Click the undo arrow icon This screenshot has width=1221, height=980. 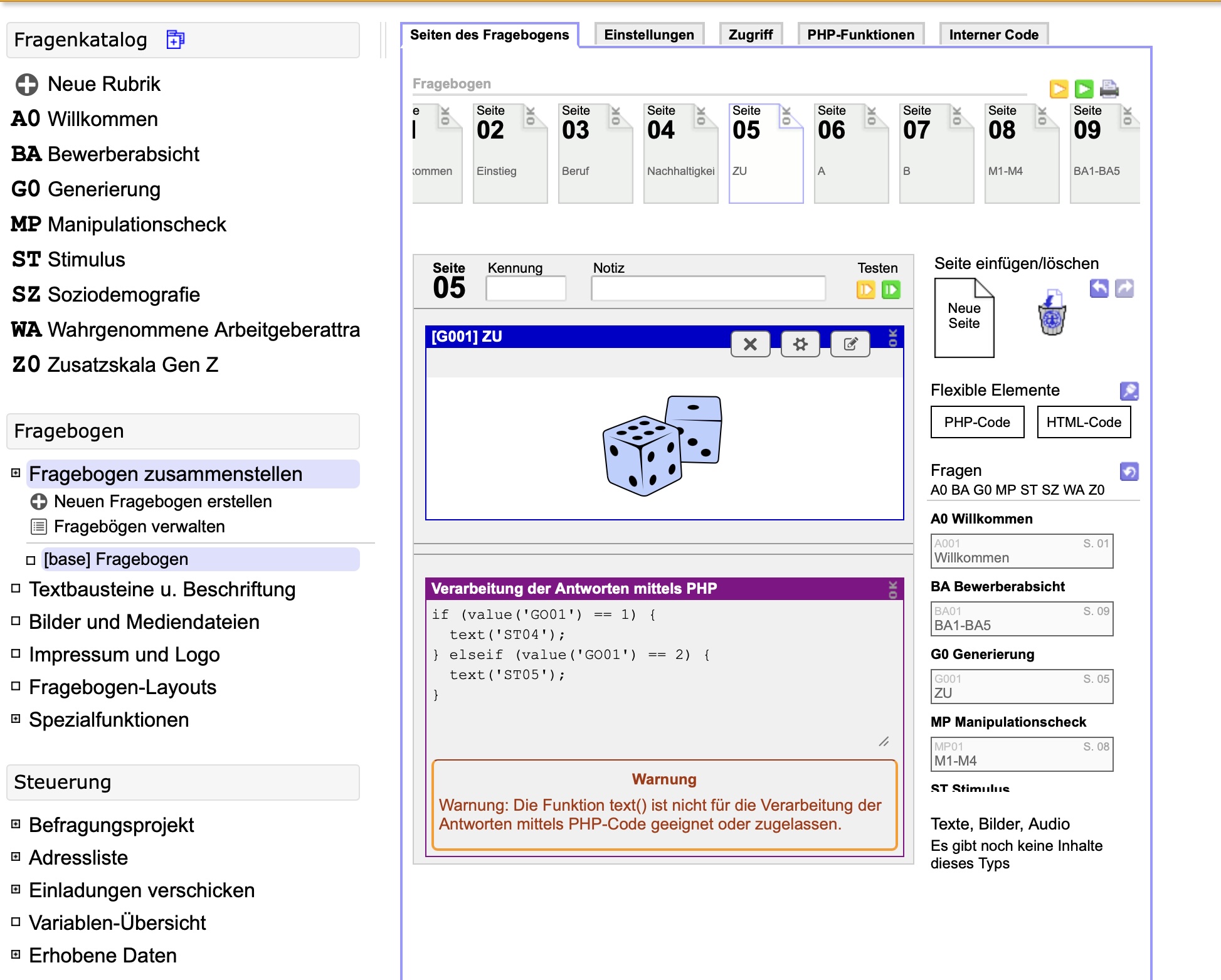tap(1099, 288)
